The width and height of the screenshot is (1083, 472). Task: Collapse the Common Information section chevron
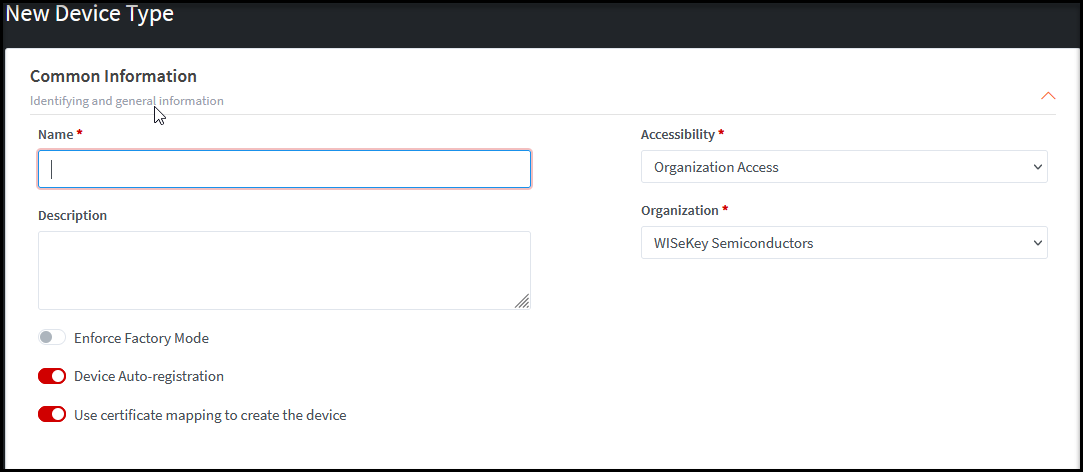pos(1048,96)
